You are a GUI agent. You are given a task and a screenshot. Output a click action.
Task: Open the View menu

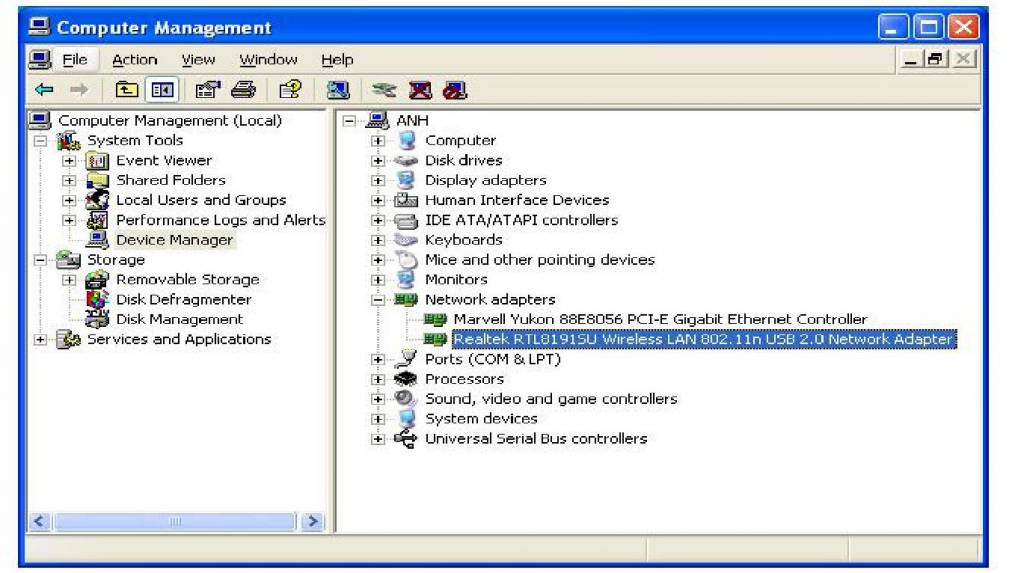point(198,59)
